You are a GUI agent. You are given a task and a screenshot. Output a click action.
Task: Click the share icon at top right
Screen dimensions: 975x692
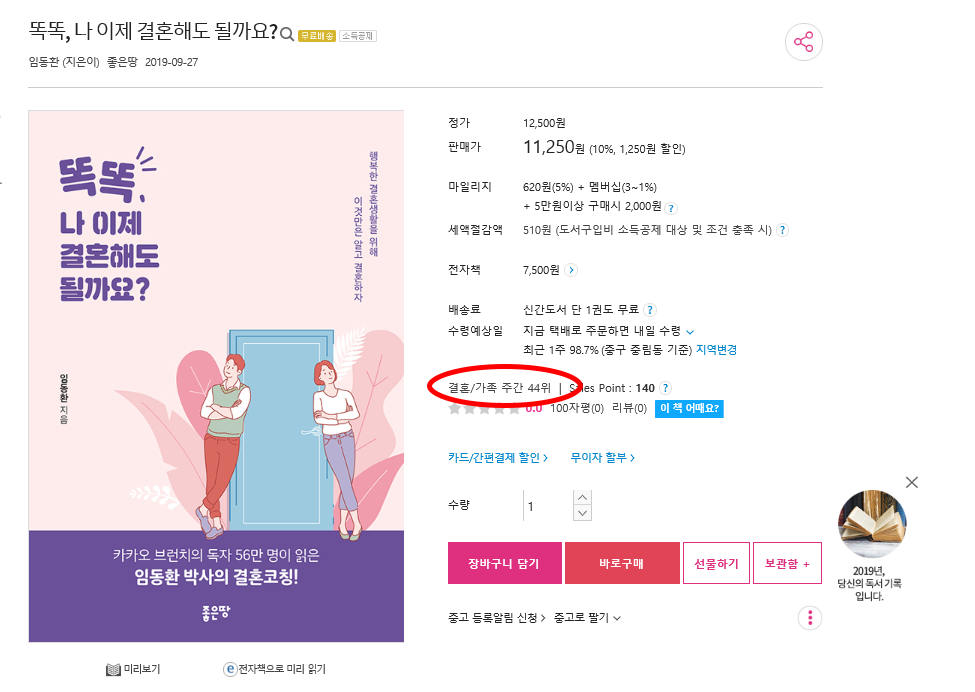click(x=803, y=42)
